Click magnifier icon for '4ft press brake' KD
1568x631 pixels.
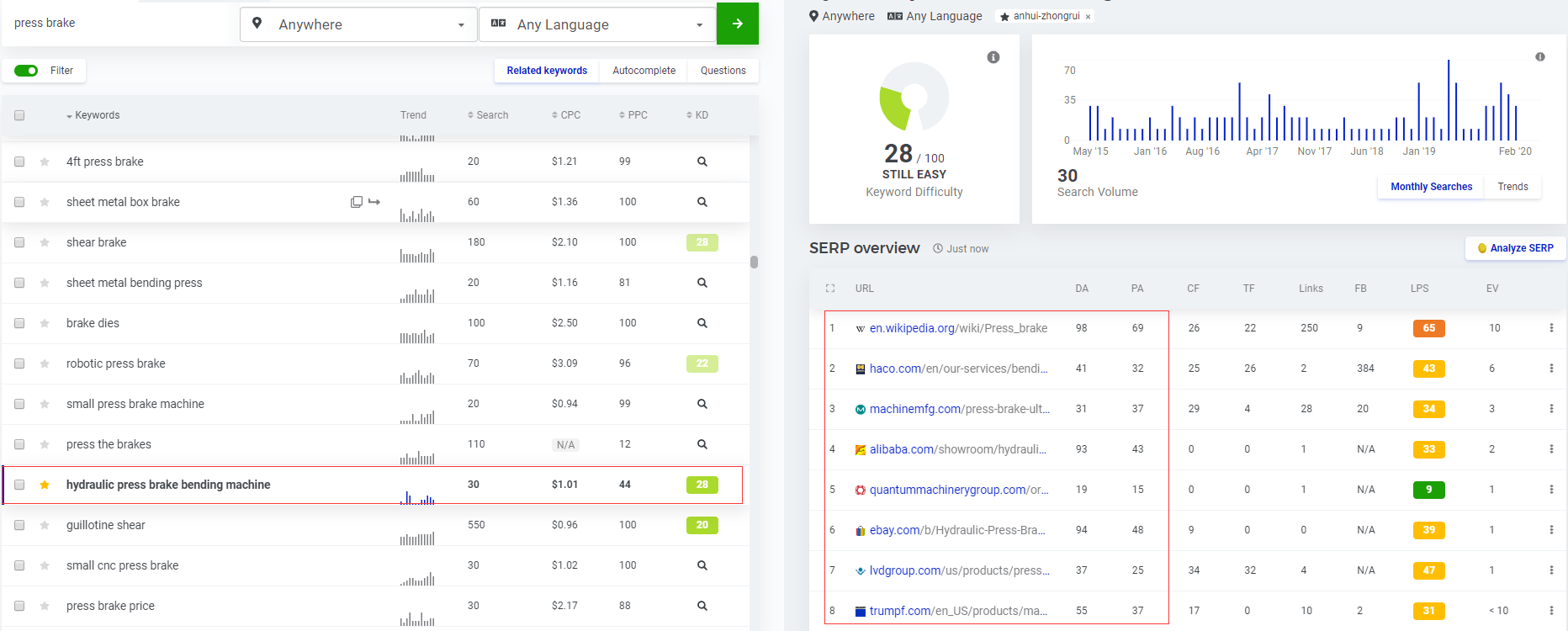pyautogui.click(x=702, y=162)
